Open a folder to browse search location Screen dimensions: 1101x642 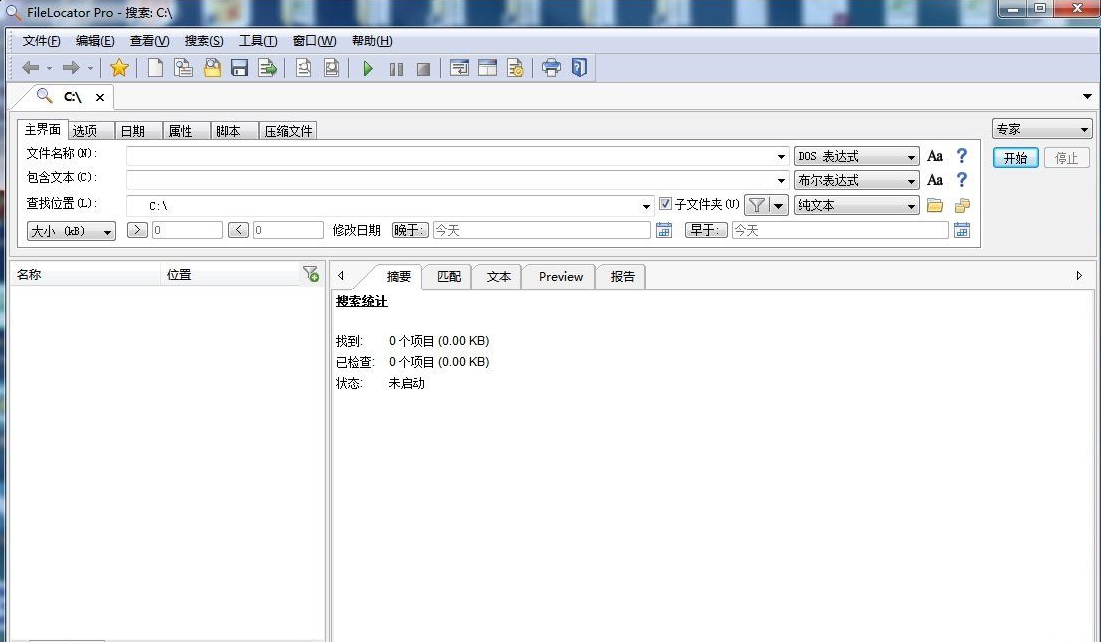tap(934, 204)
